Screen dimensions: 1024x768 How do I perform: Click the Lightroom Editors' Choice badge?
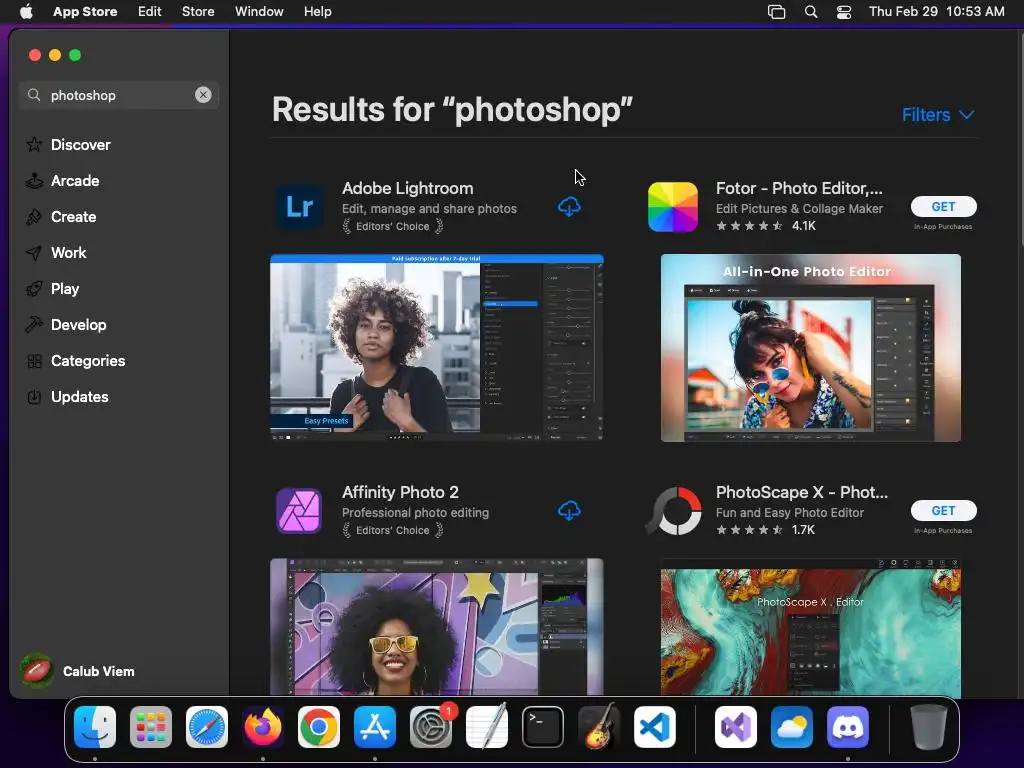[392, 227]
